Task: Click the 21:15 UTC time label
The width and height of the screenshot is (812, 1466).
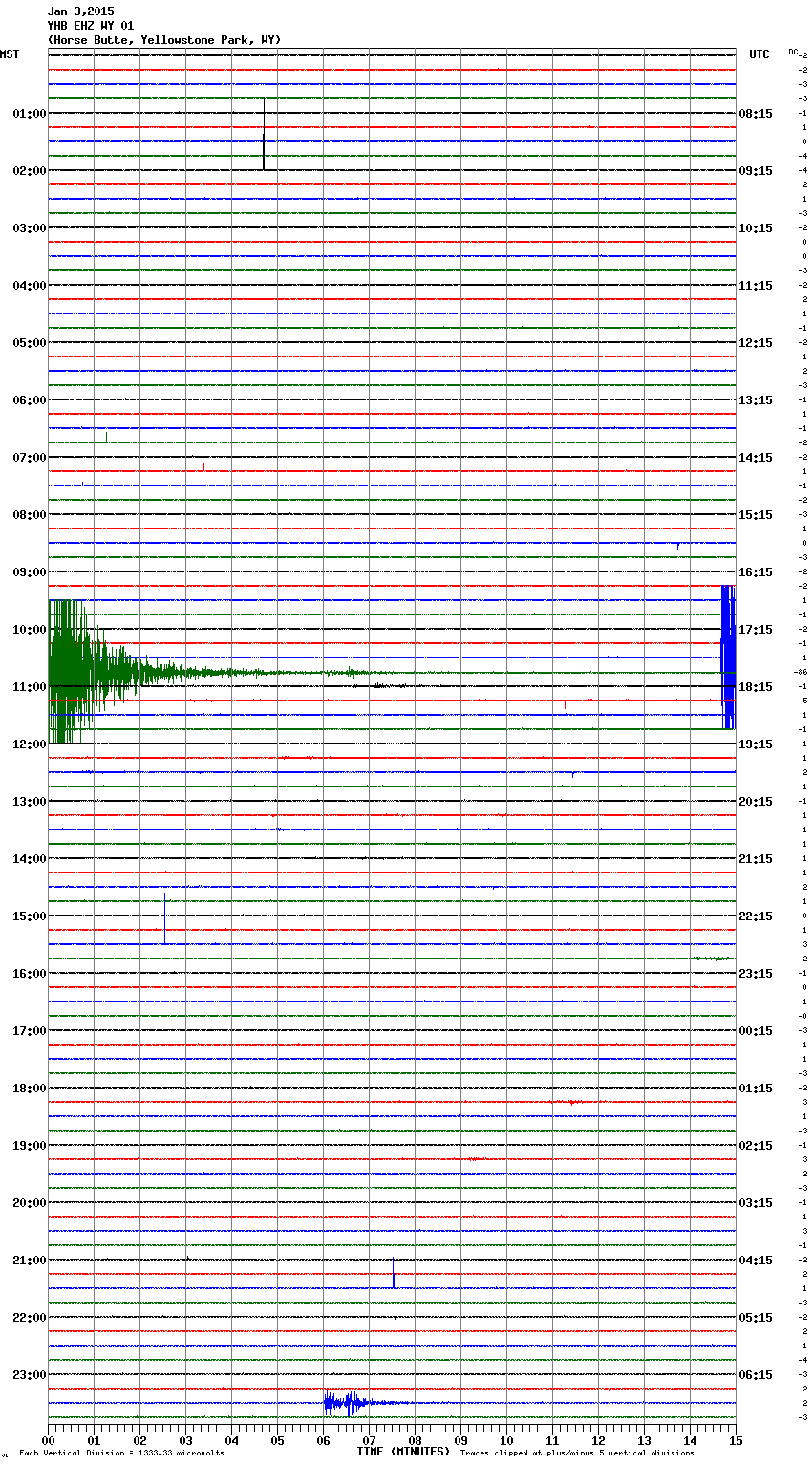Action: (756, 859)
